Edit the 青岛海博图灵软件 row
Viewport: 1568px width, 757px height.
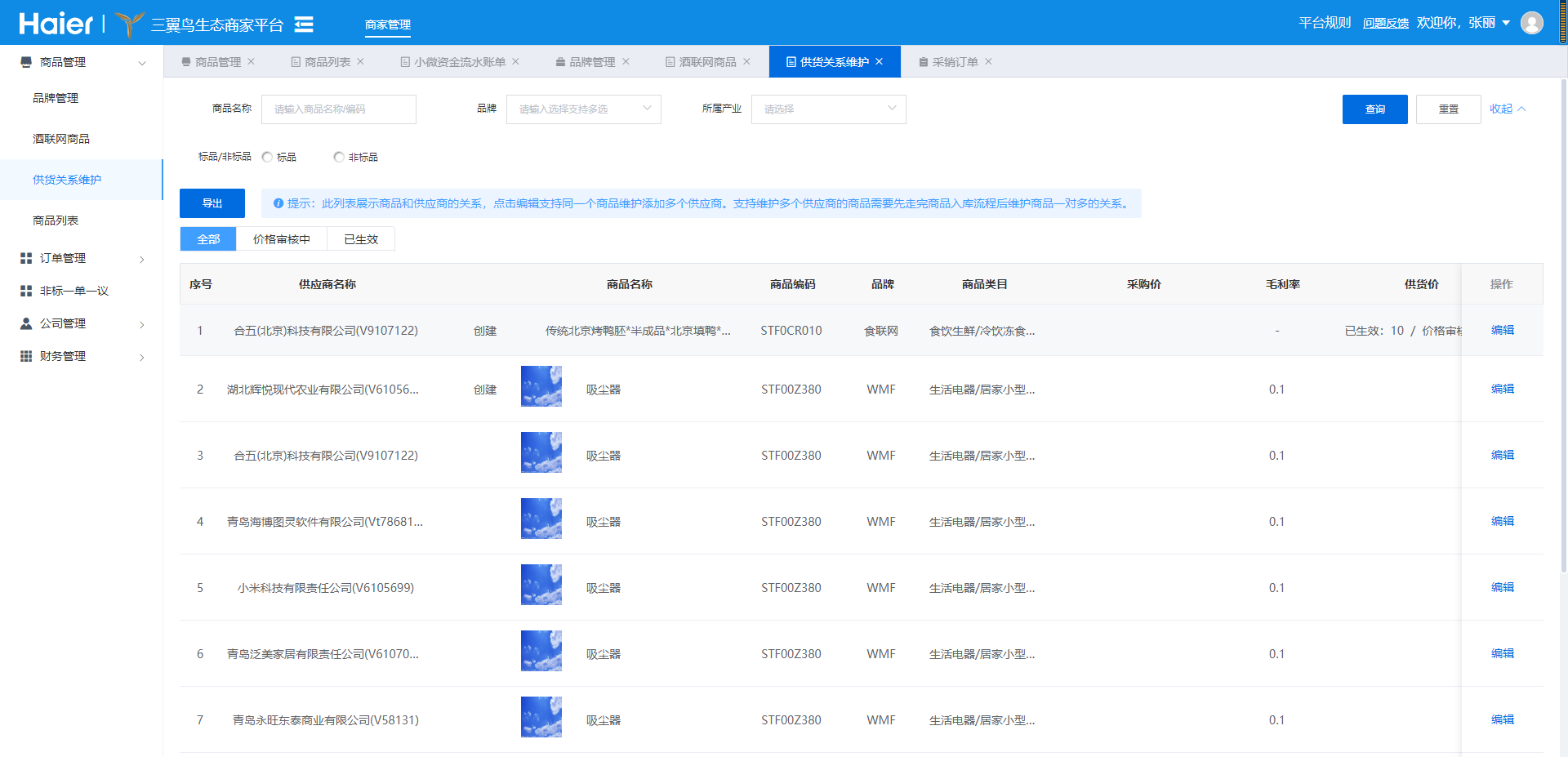[1503, 521]
